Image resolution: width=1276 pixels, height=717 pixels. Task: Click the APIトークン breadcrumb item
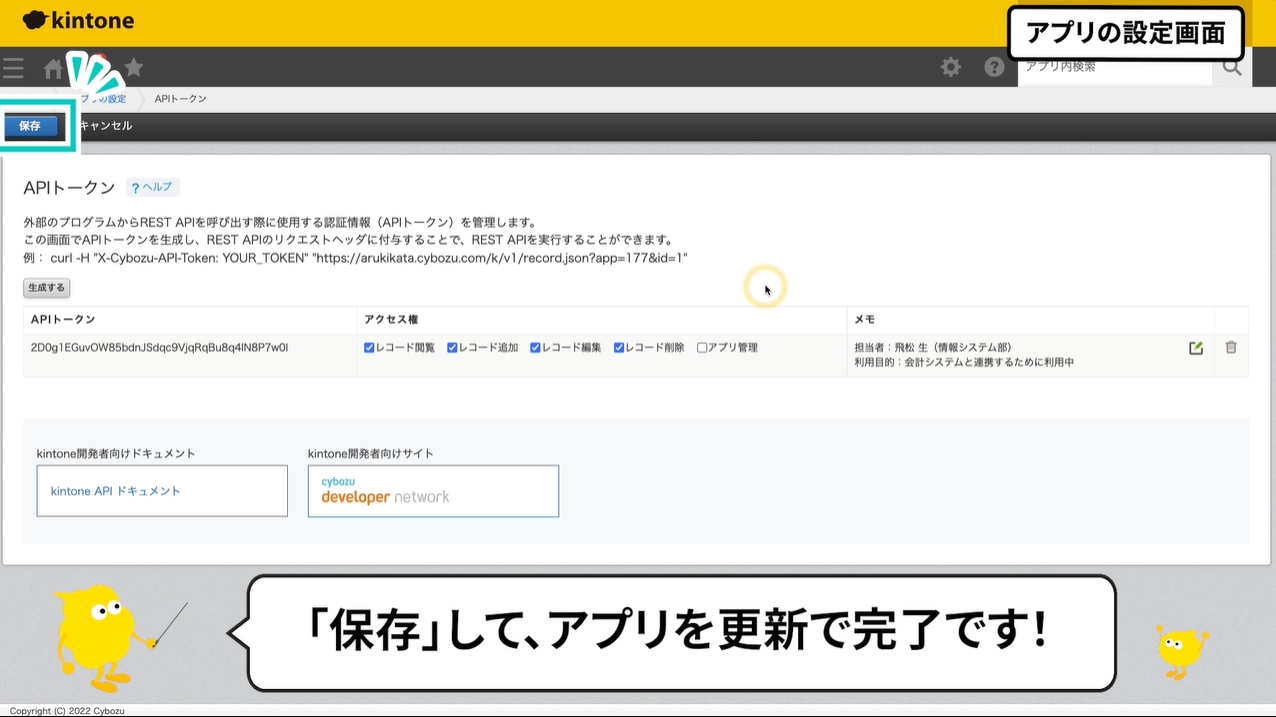(x=181, y=99)
